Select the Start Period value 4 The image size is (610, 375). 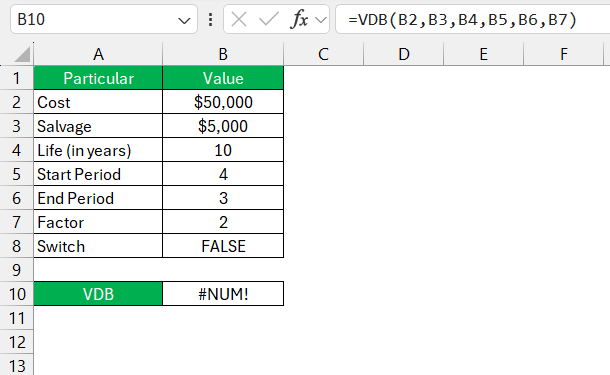223,174
